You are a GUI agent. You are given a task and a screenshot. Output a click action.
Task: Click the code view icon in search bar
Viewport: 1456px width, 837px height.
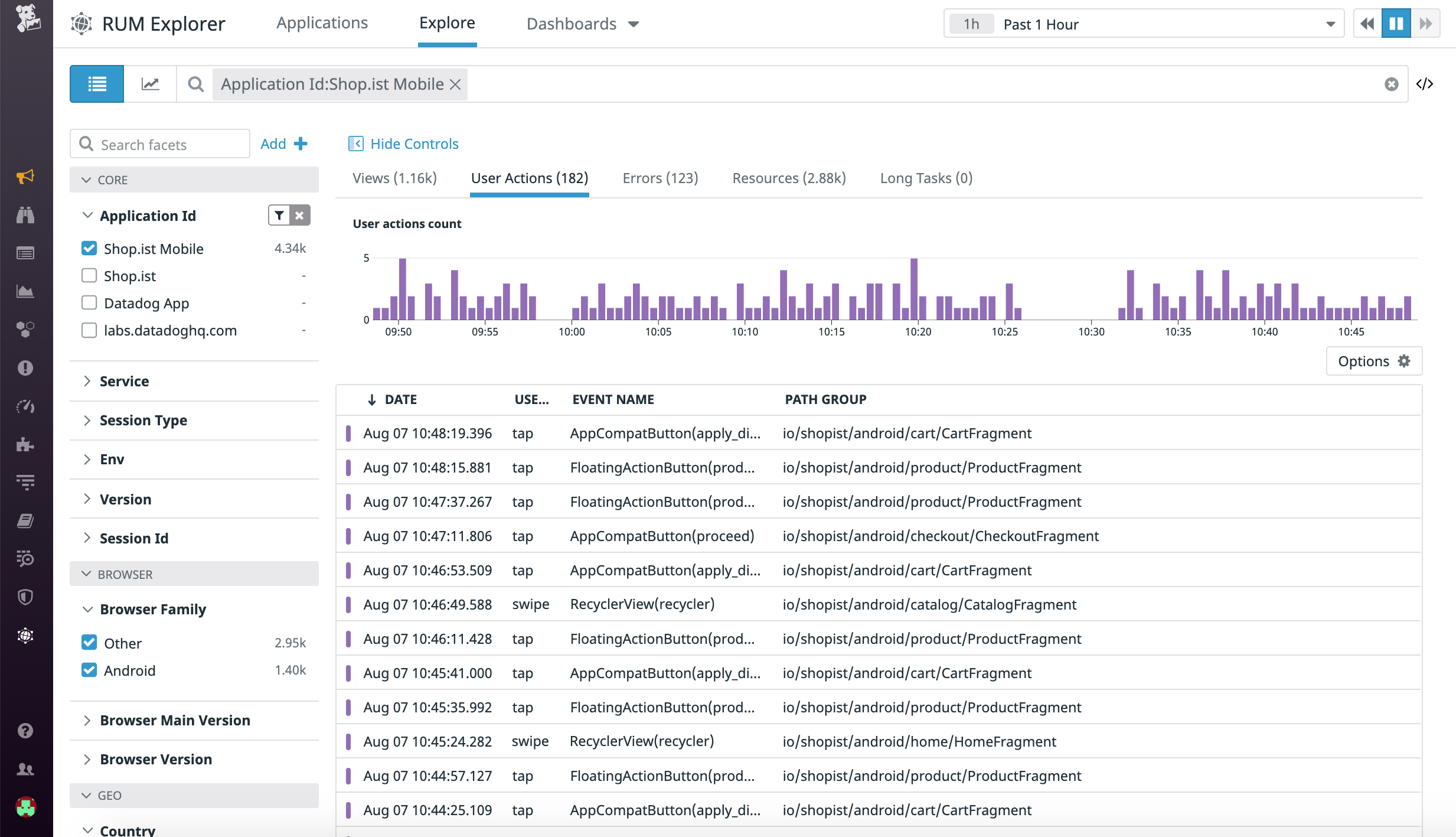click(x=1425, y=84)
